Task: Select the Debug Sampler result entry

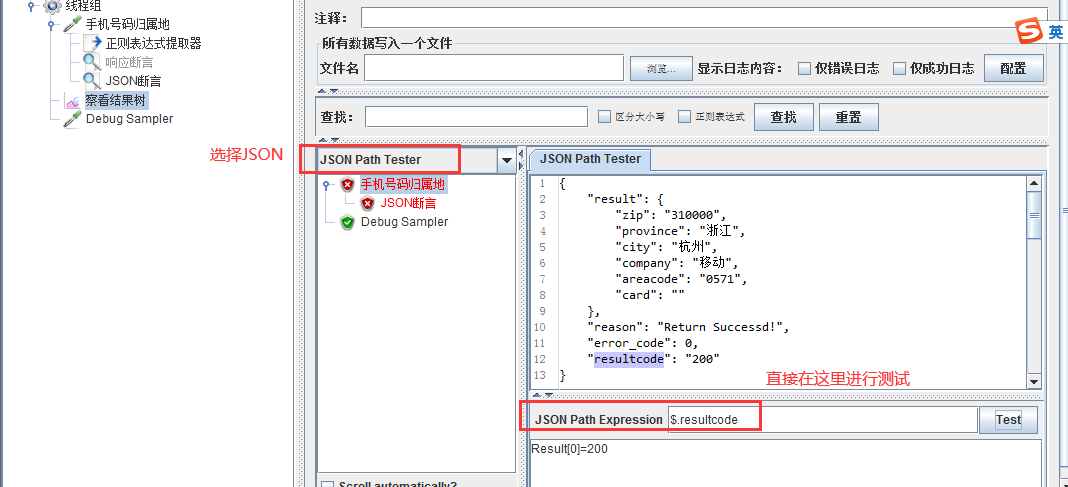Action: 405,222
